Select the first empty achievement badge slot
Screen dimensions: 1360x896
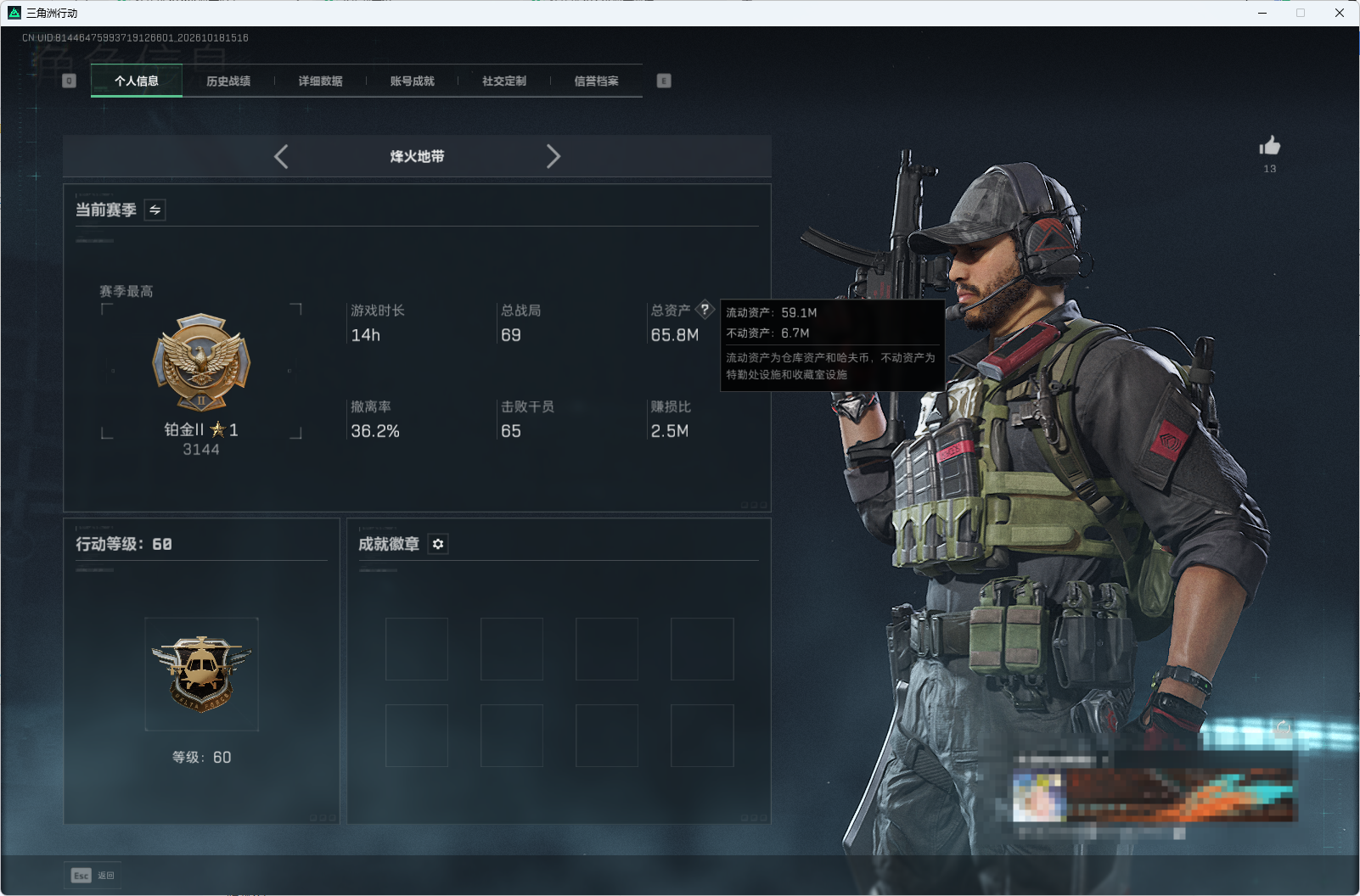417,649
